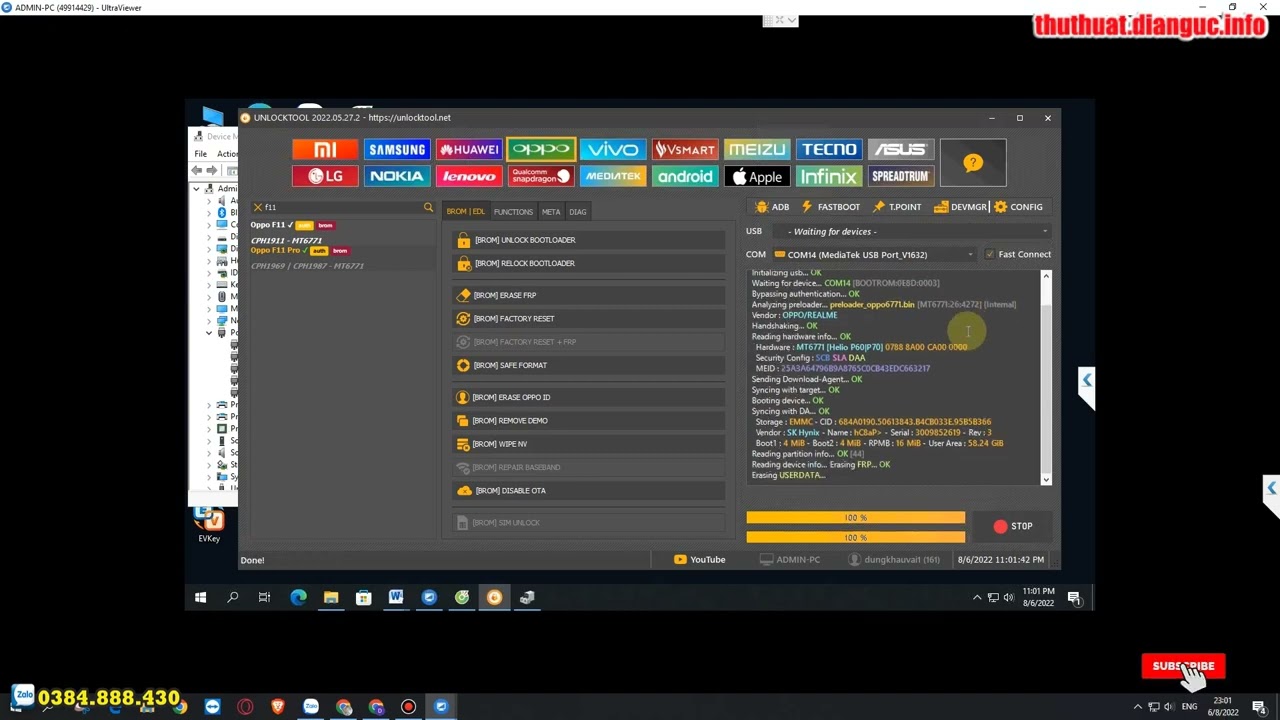Stop the current operation
Screen dimensions: 1280x720
click(x=1012, y=526)
